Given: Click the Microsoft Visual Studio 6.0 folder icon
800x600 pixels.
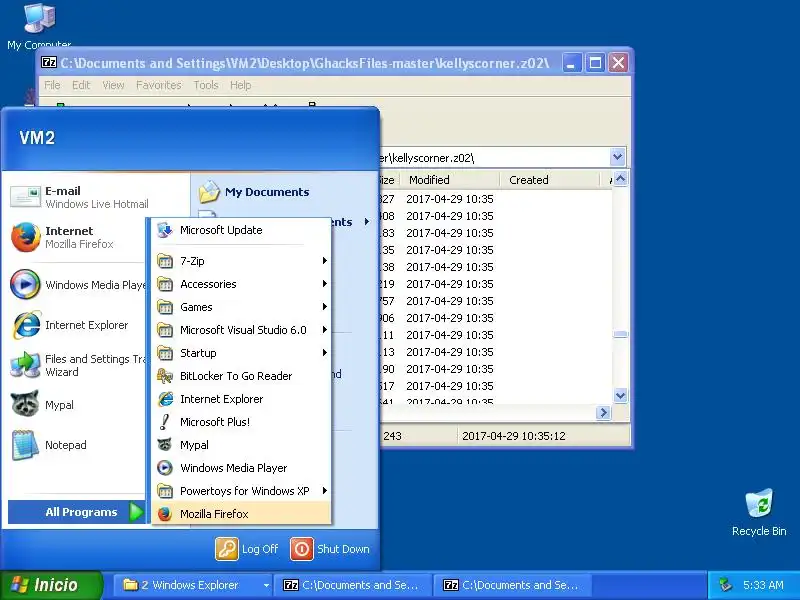Looking at the screenshot, I should pyautogui.click(x=165, y=330).
